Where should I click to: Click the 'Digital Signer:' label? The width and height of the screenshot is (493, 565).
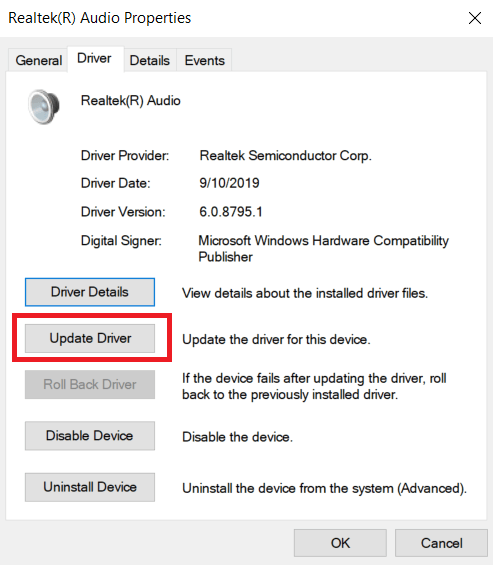tap(121, 241)
